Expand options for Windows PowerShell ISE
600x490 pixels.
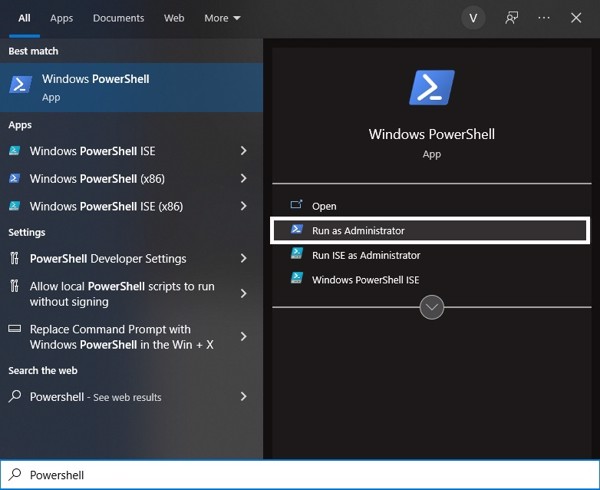244,151
